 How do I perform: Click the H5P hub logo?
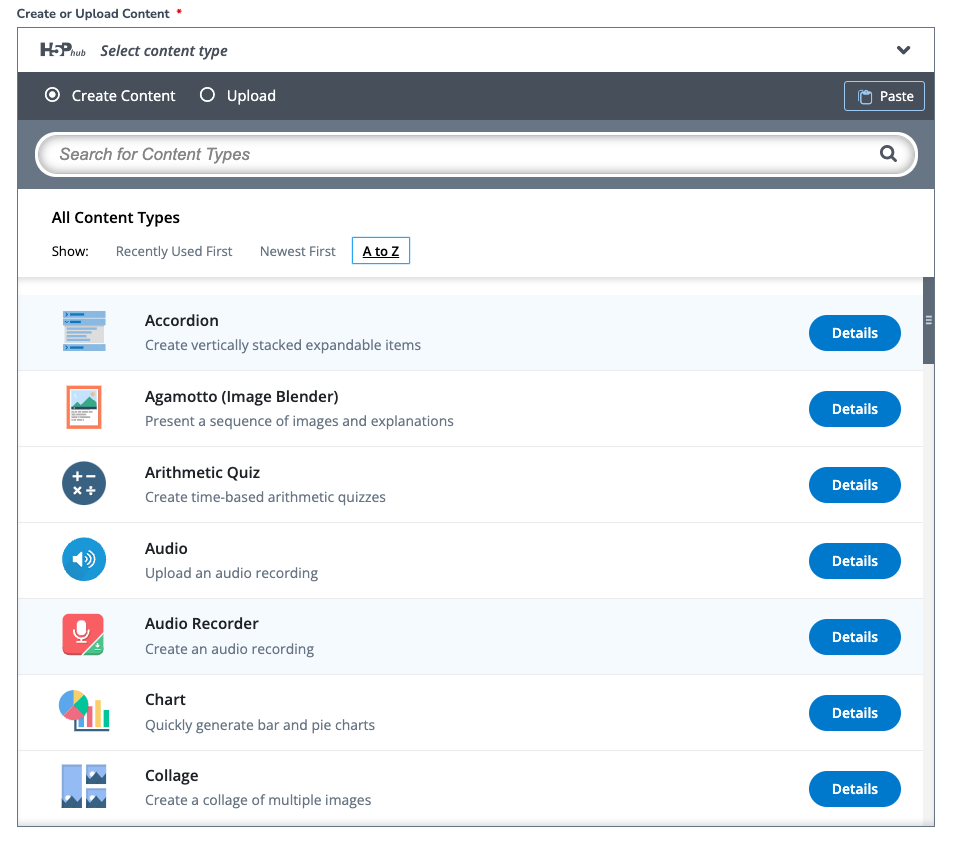click(63, 50)
